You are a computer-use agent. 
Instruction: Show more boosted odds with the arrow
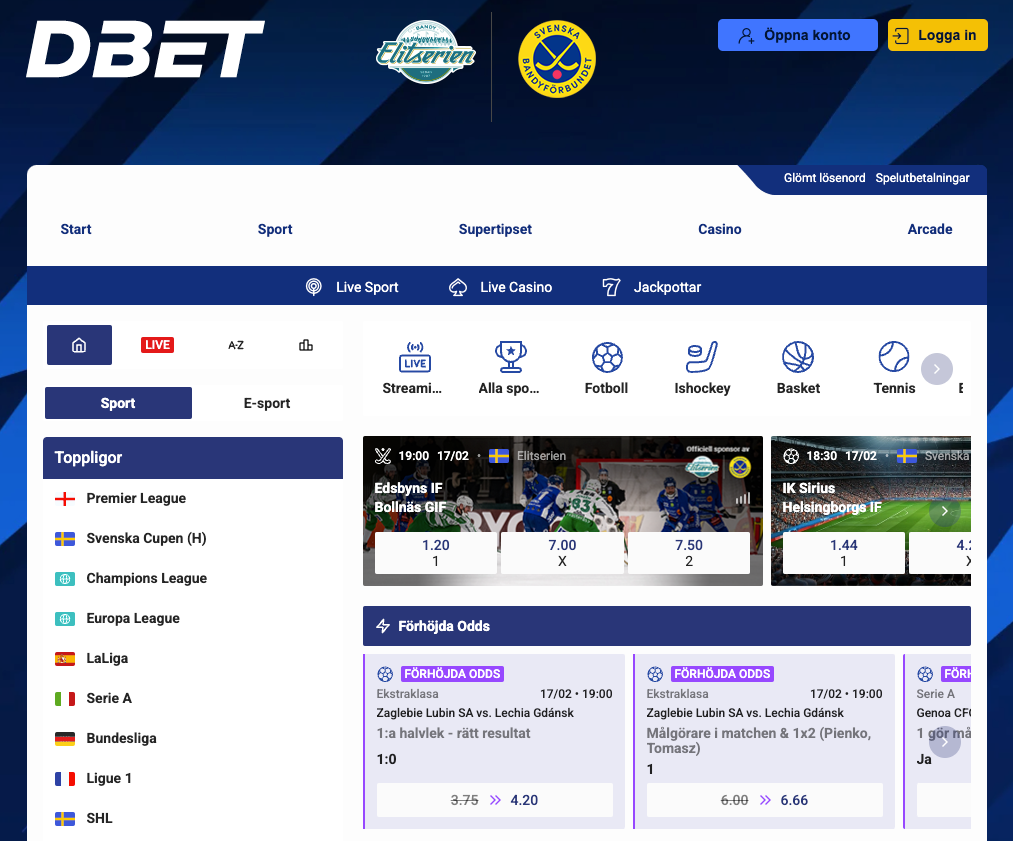pos(945,742)
